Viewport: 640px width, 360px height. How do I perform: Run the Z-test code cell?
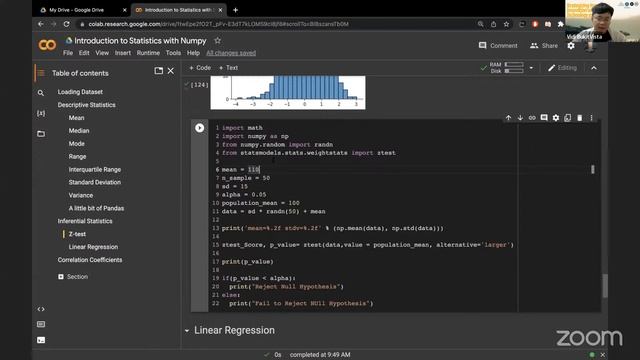pos(199,128)
